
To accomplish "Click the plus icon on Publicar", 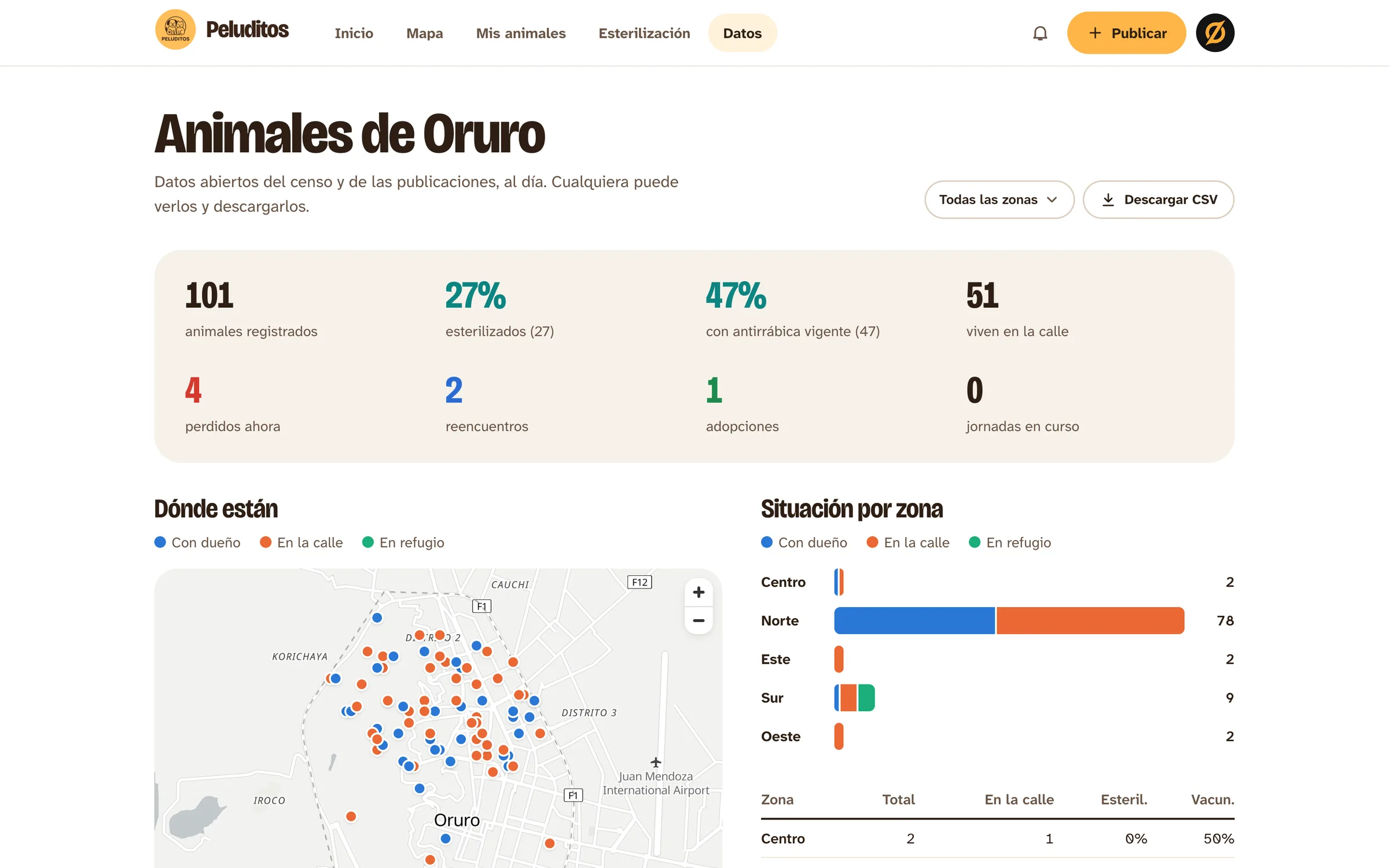I will 1095,33.
